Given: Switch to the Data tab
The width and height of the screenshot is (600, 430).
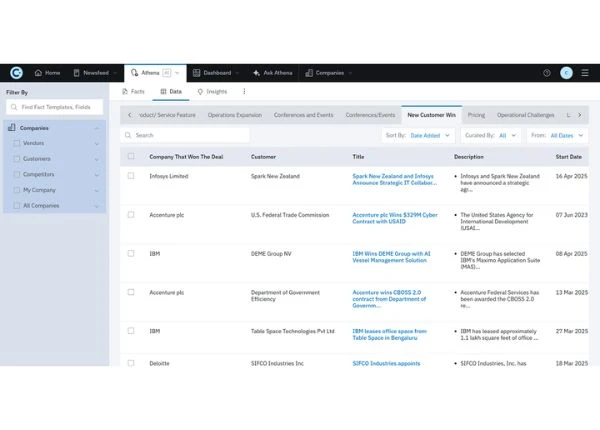Looking at the screenshot, I should pos(171,91).
